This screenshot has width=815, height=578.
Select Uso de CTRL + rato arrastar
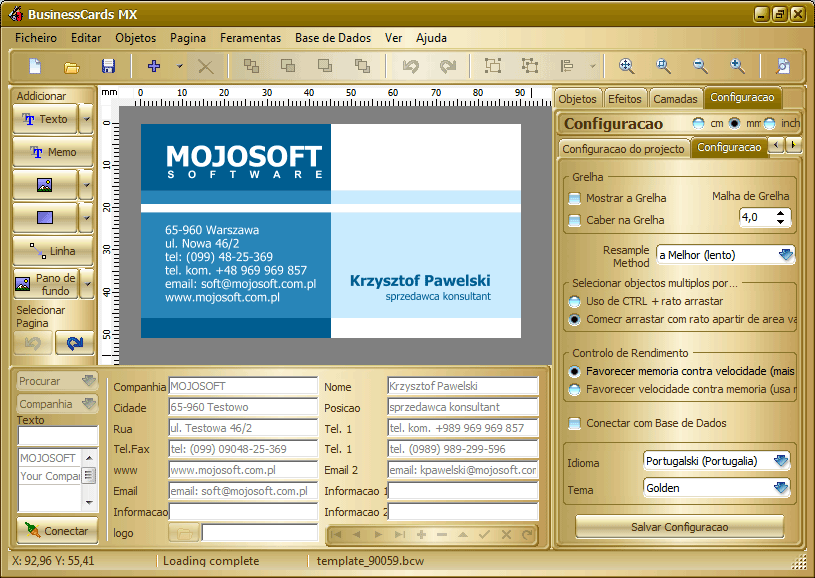point(574,301)
